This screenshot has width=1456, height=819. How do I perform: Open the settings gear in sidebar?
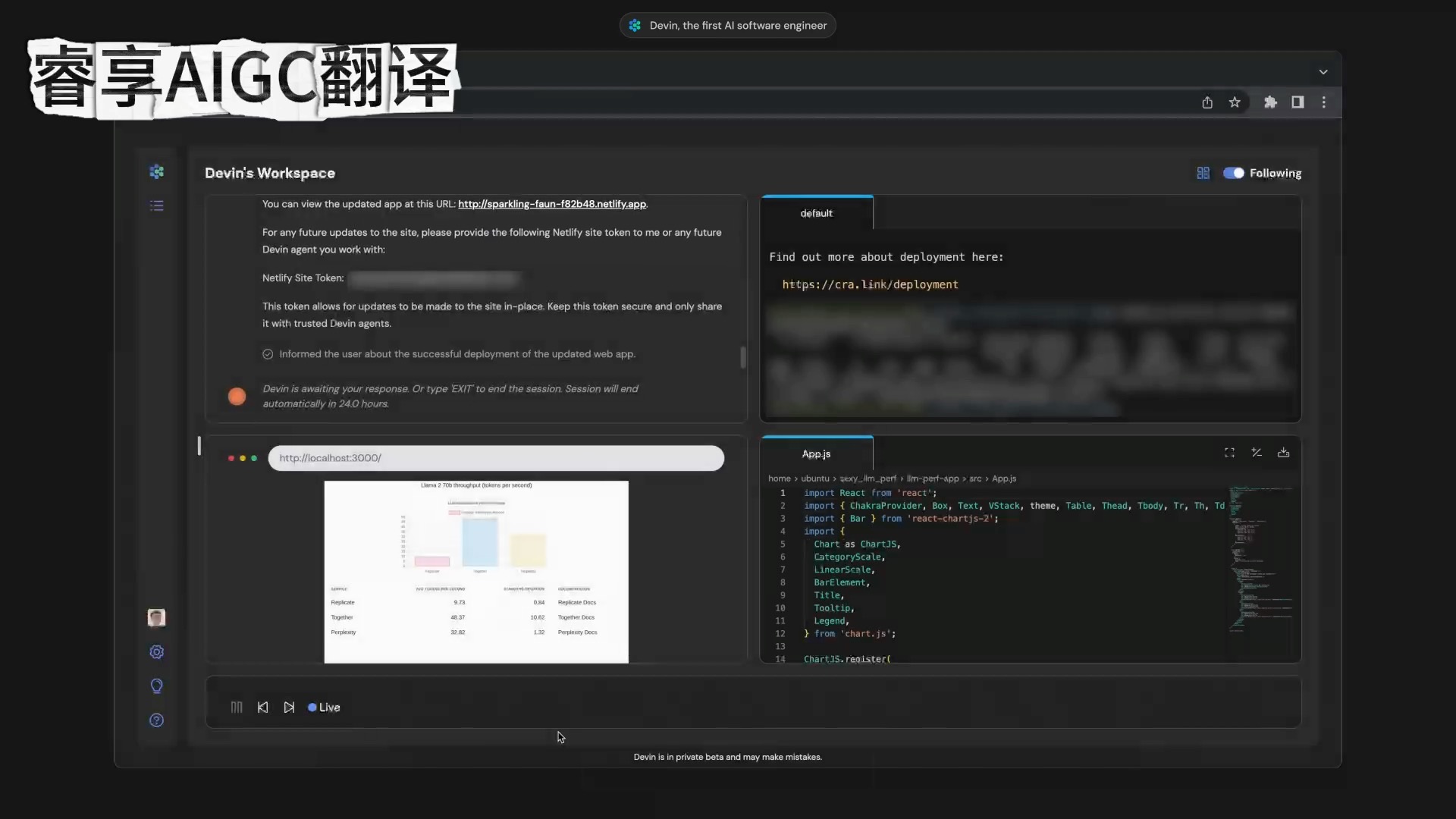[x=156, y=652]
